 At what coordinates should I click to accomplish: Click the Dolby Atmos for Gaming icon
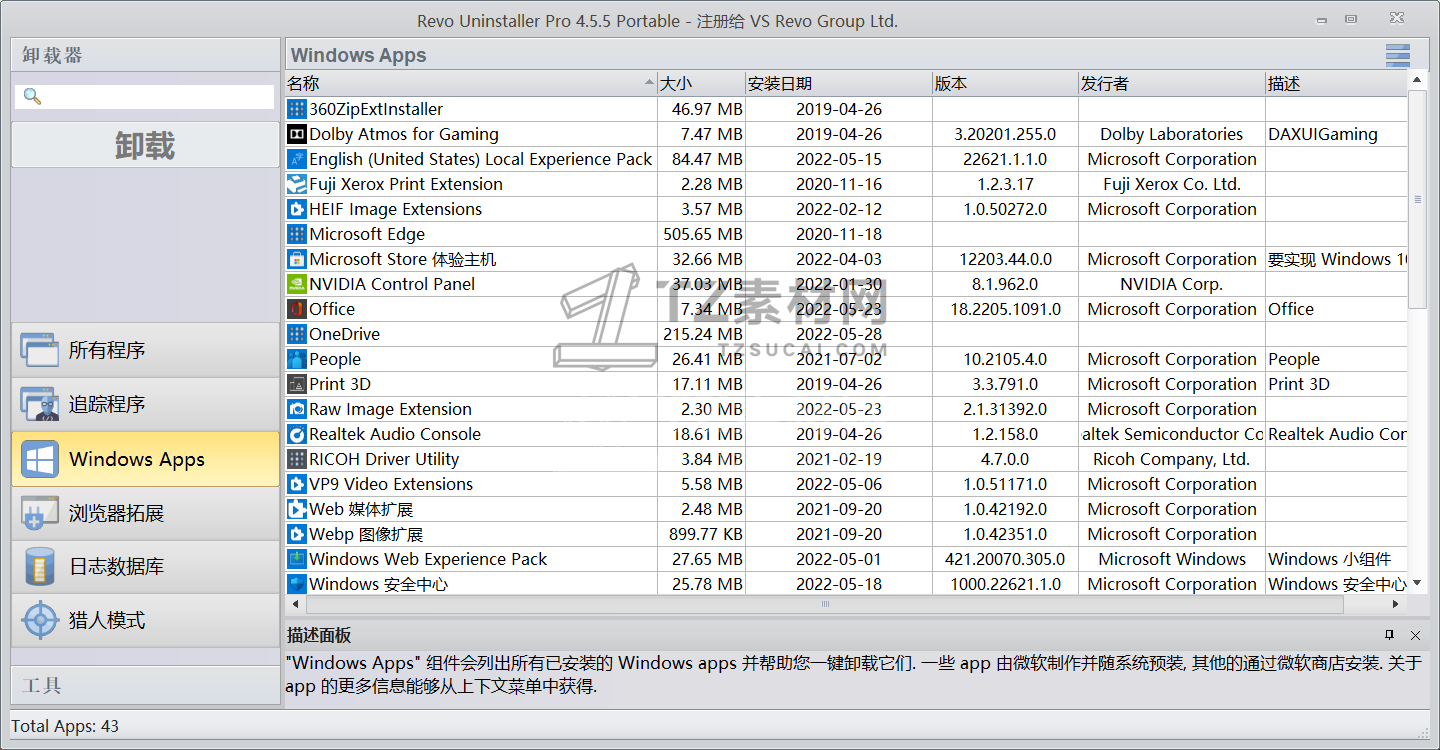tap(296, 134)
